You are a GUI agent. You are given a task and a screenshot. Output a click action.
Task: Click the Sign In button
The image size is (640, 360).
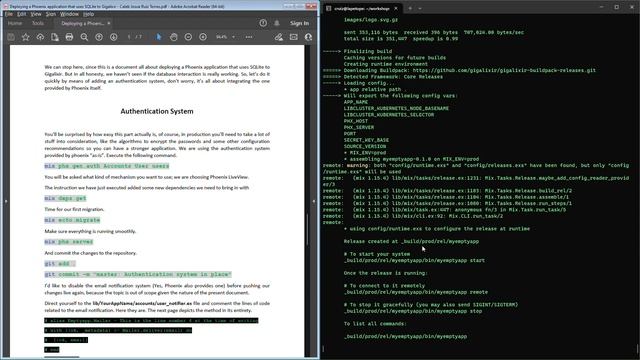pyautogui.click(x=299, y=23)
